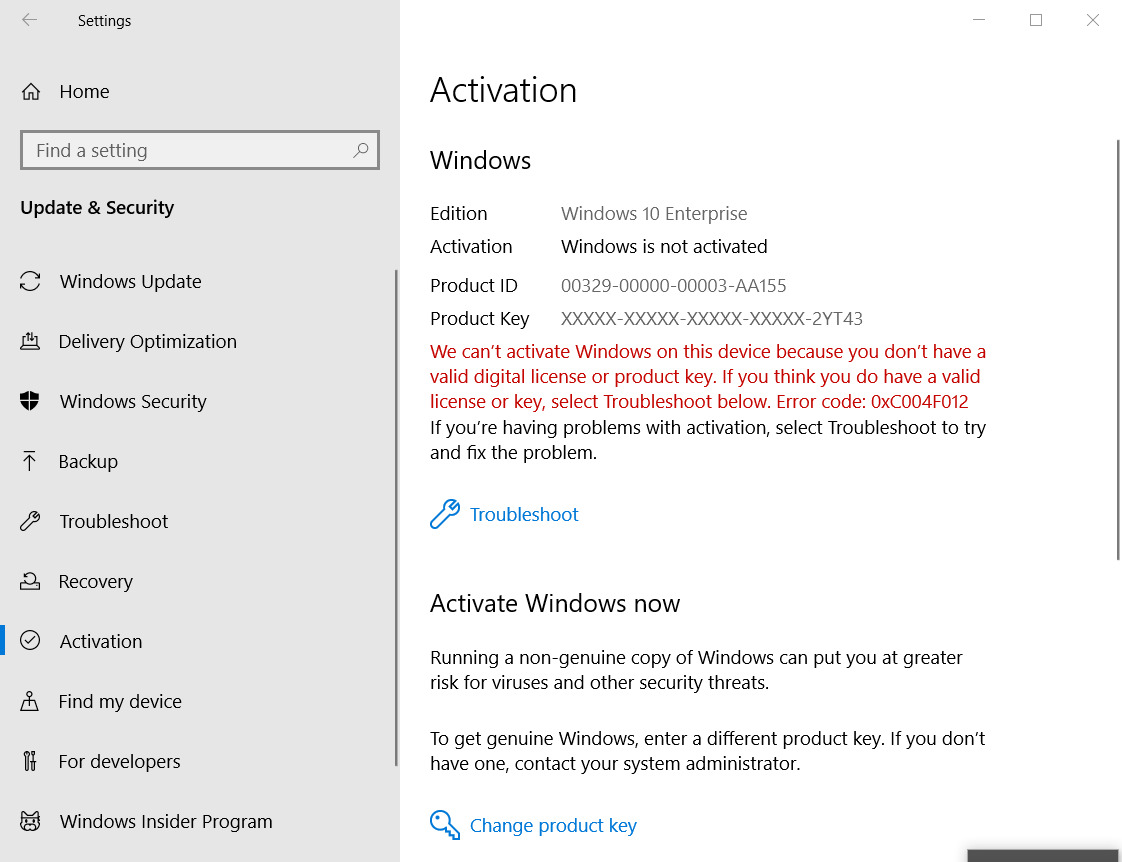Minimize the Settings window
1122x862 pixels.
click(x=979, y=20)
